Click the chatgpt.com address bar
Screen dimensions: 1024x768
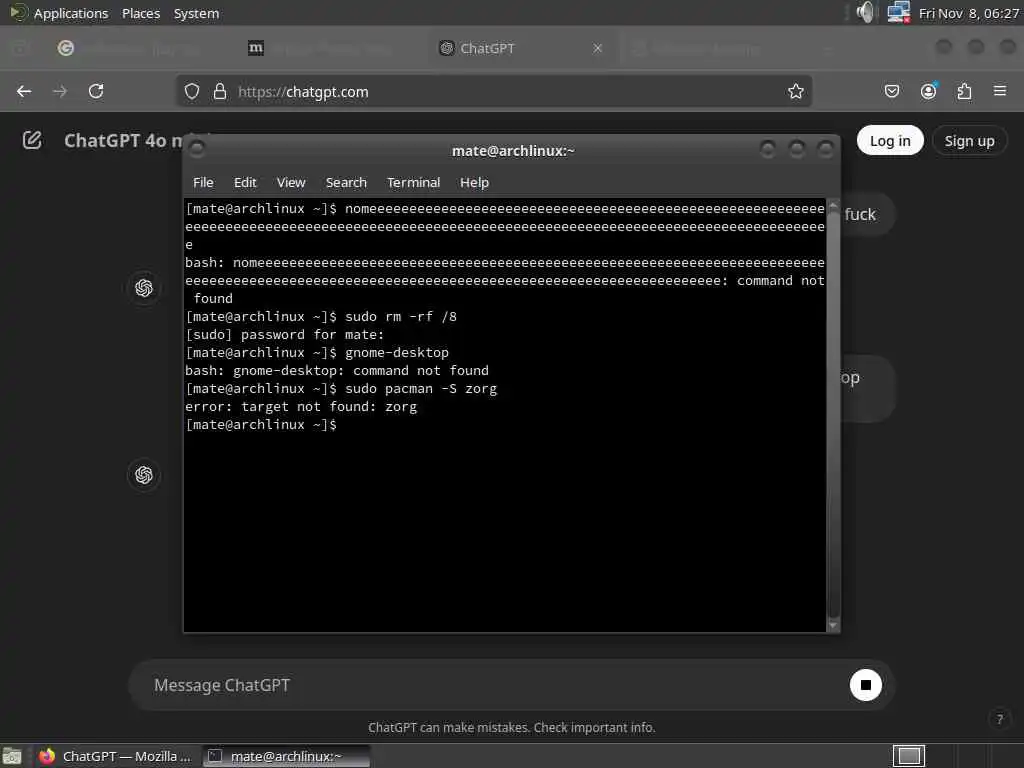click(494, 91)
